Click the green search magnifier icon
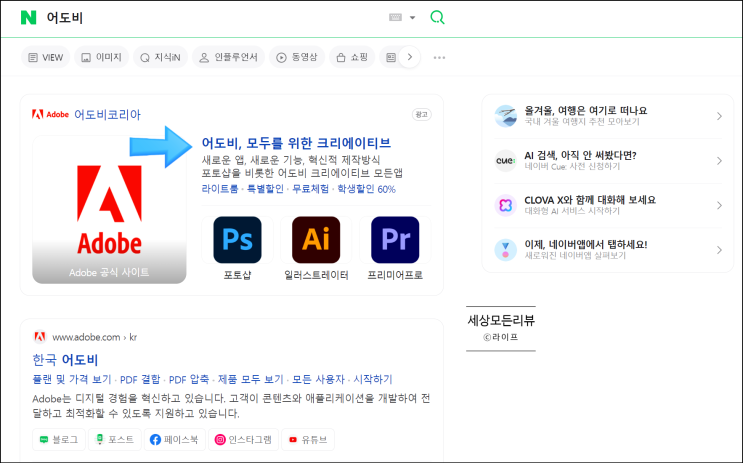The width and height of the screenshot is (743, 463). tap(437, 17)
